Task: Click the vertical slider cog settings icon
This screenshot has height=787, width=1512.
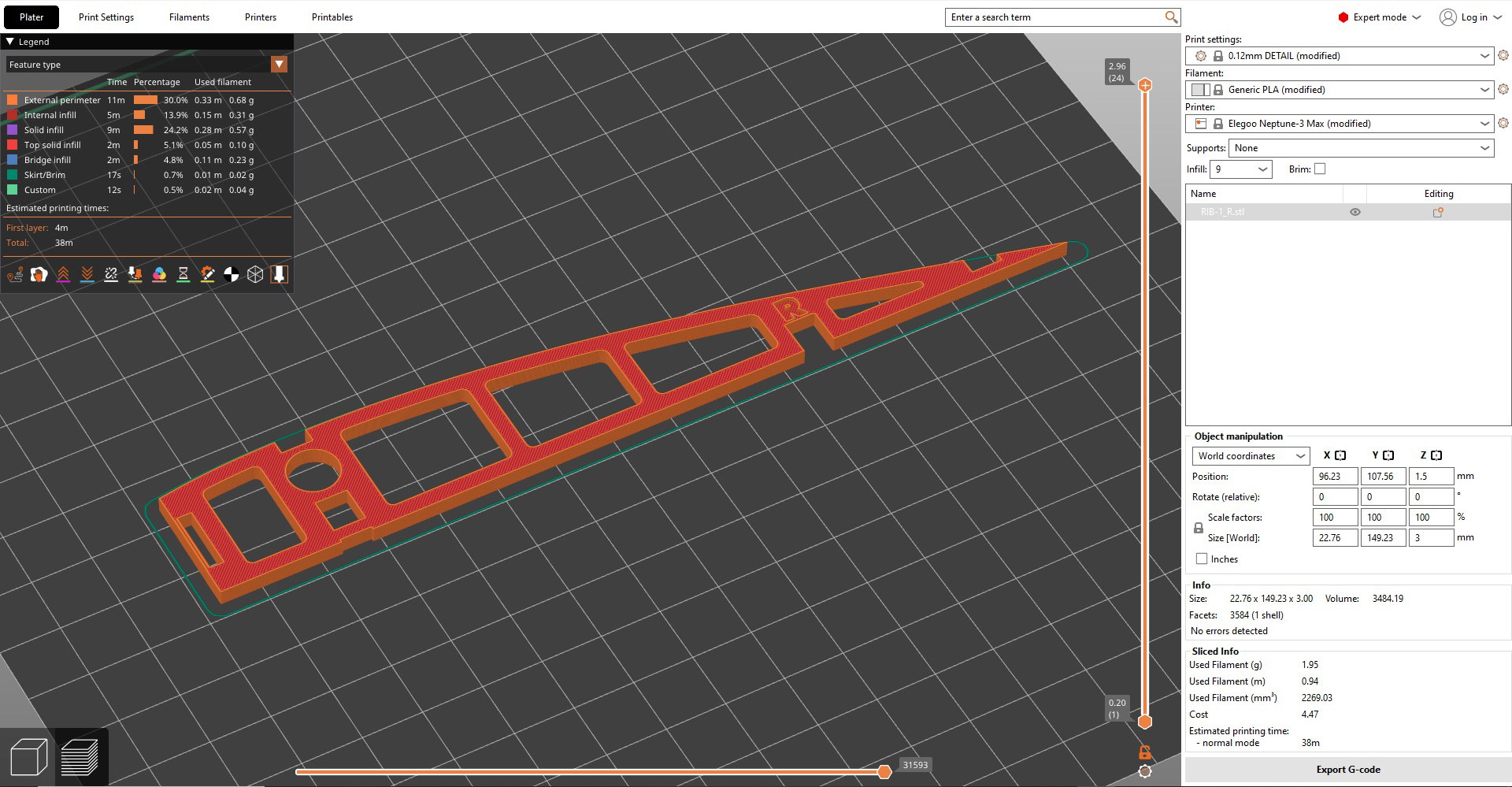Action: (x=1145, y=771)
